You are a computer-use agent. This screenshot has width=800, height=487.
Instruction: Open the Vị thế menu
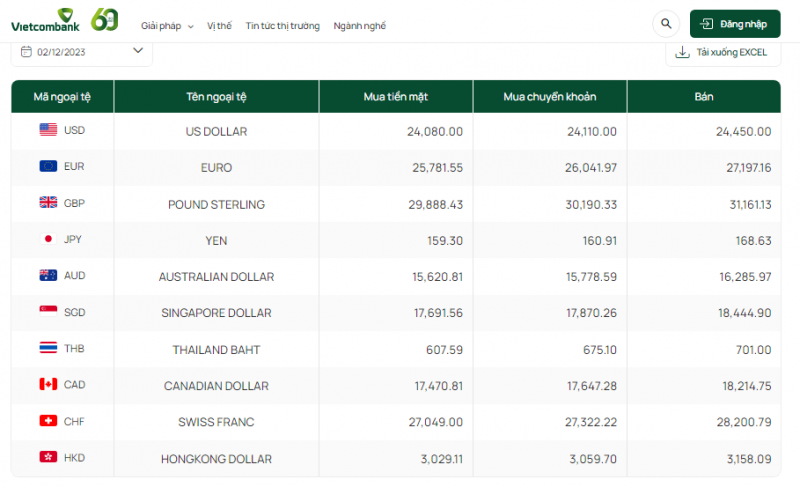point(218,26)
